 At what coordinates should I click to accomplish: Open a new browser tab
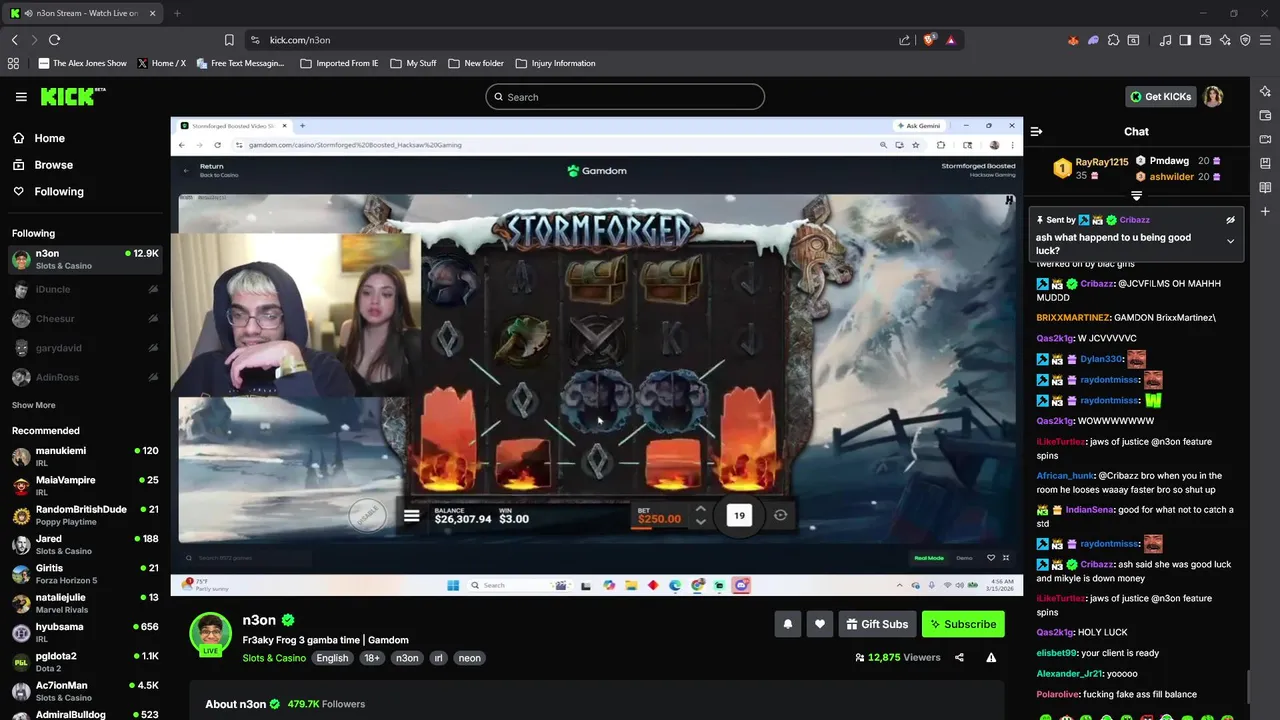(177, 13)
